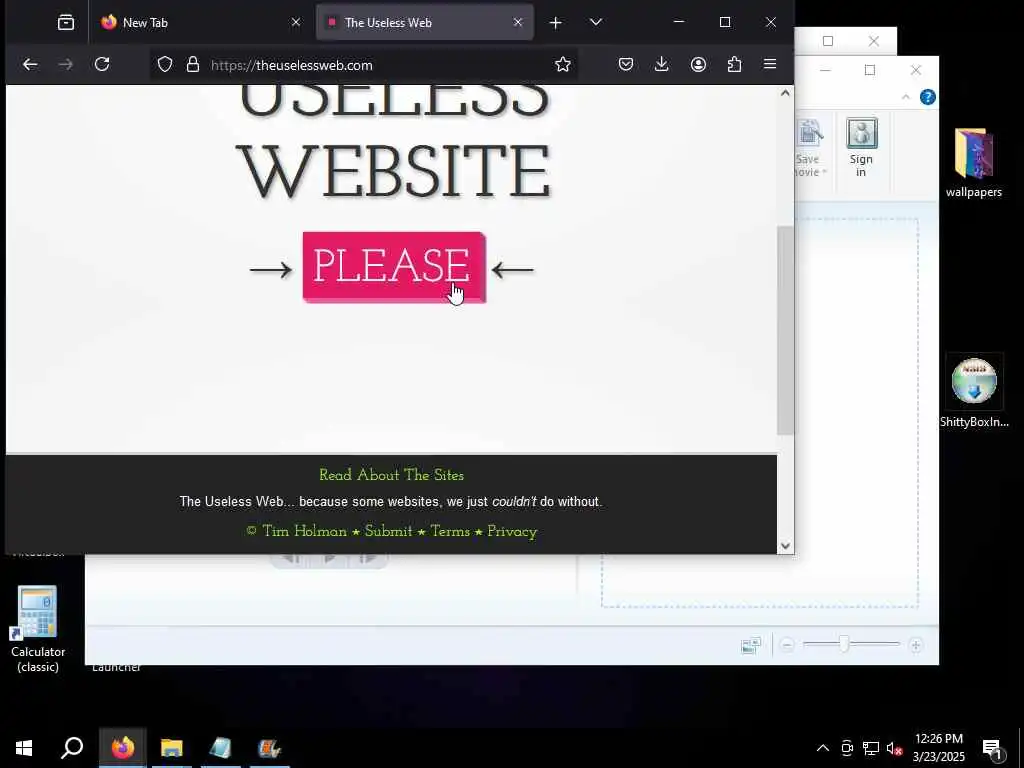The width and height of the screenshot is (1024, 768).
Task: Click muted volume tray icon
Action: pos(894,748)
